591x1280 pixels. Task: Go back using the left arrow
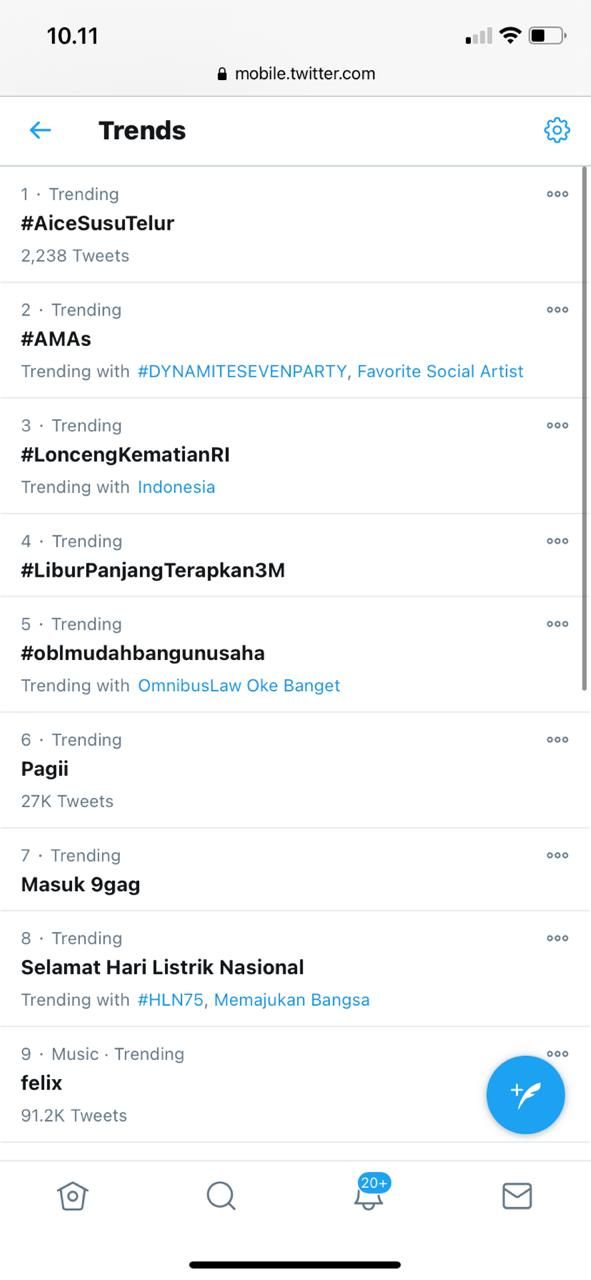point(40,130)
